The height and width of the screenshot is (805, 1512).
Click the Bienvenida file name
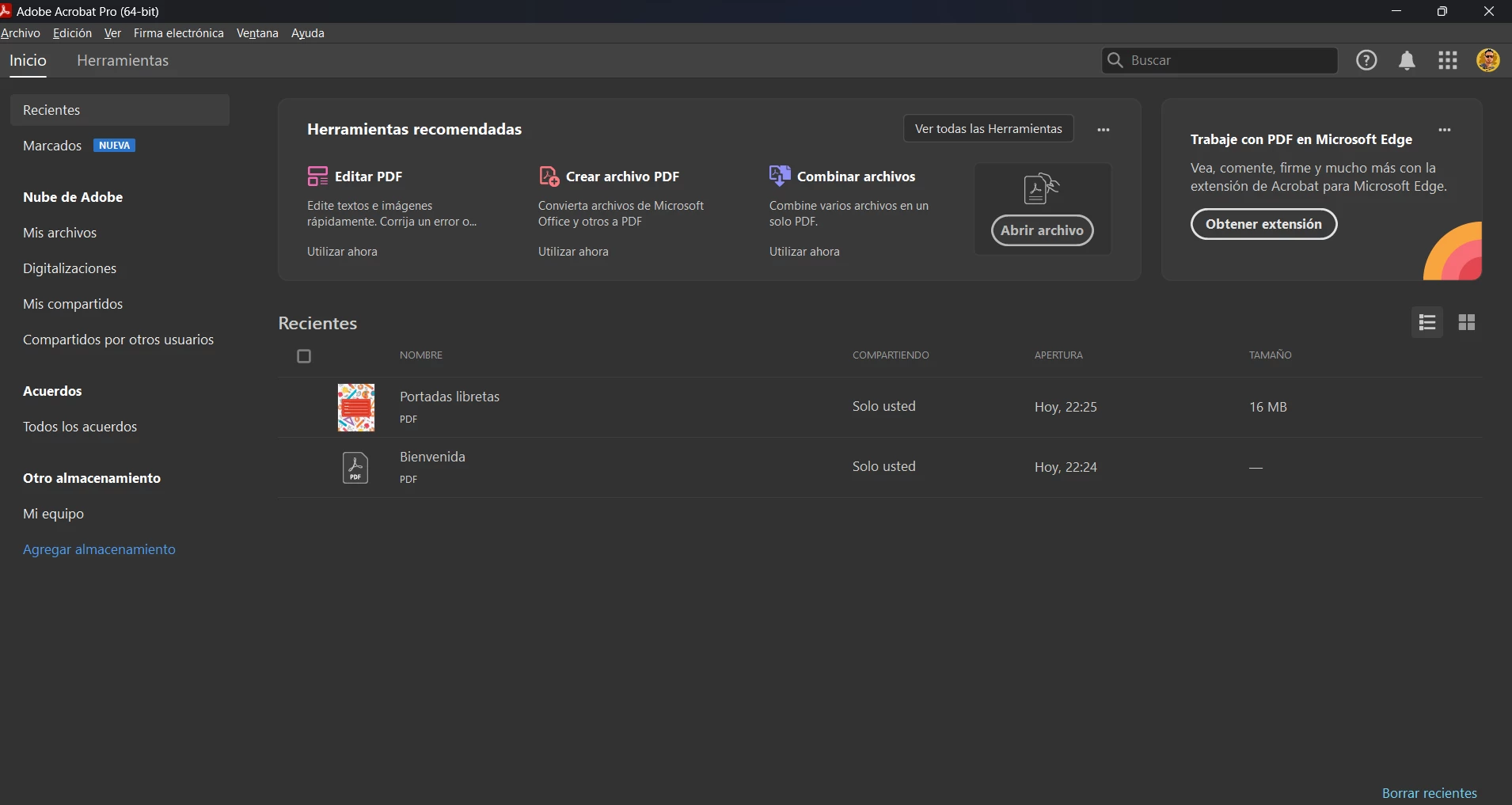pyautogui.click(x=432, y=457)
